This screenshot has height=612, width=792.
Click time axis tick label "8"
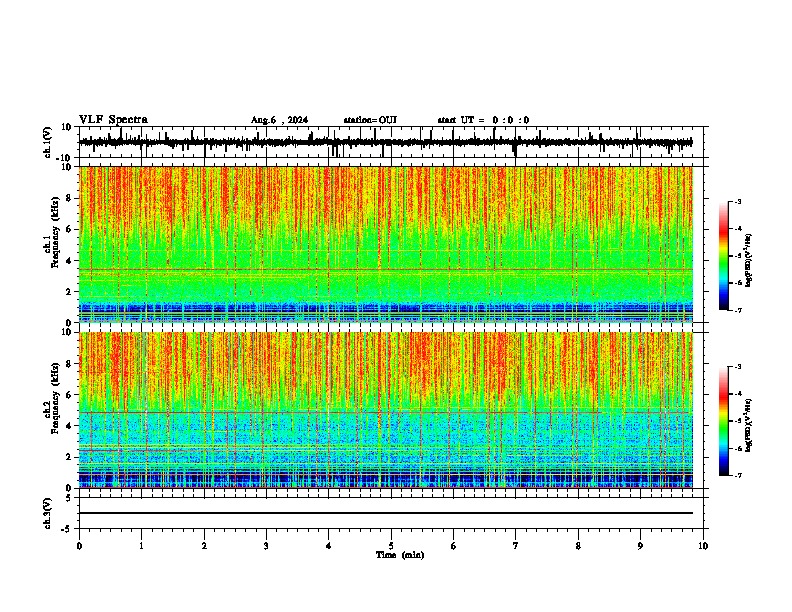pyautogui.click(x=578, y=546)
